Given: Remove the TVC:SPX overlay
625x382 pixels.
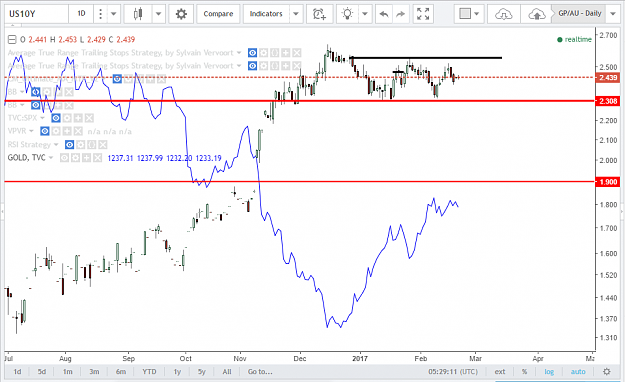Looking at the screenshot, I should (89, 118).
